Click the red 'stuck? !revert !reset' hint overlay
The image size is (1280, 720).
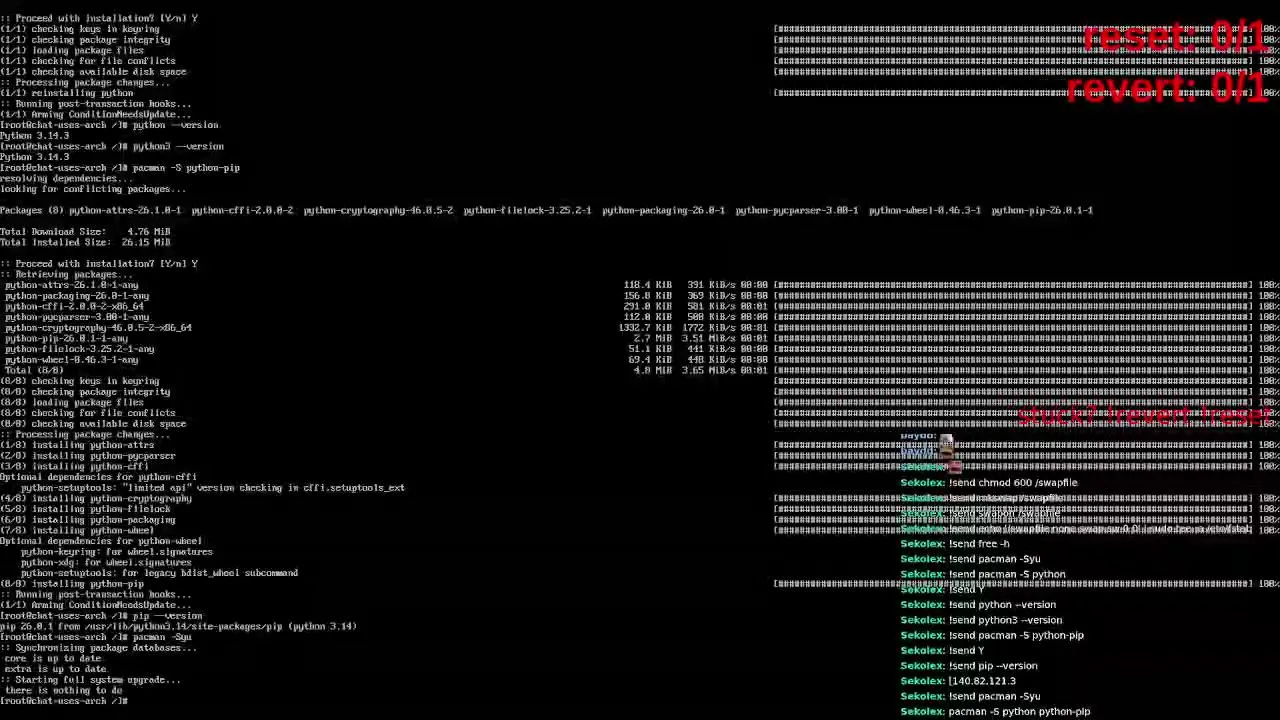(x=1145, y=415)
